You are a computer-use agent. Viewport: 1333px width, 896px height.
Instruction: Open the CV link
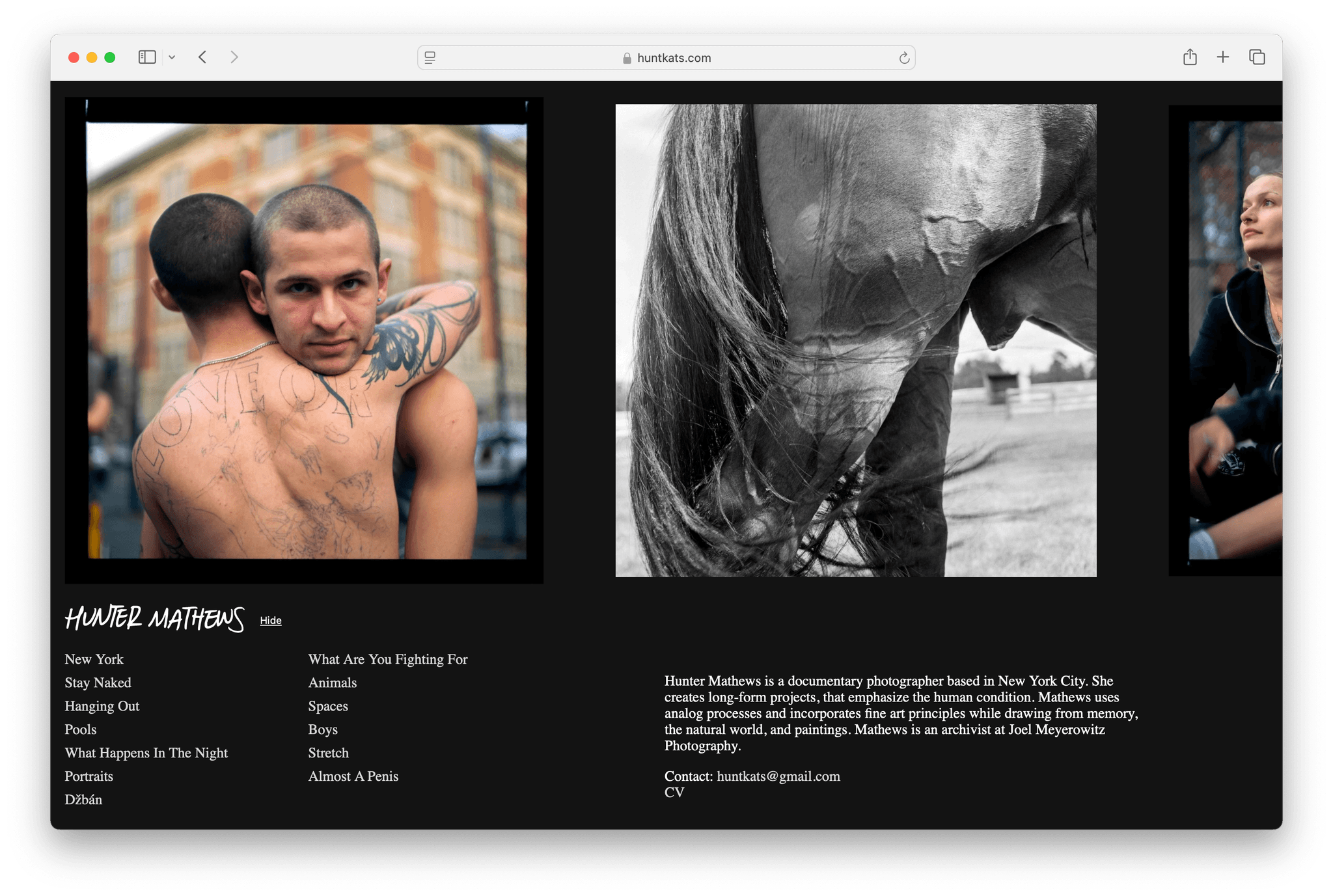674,793
